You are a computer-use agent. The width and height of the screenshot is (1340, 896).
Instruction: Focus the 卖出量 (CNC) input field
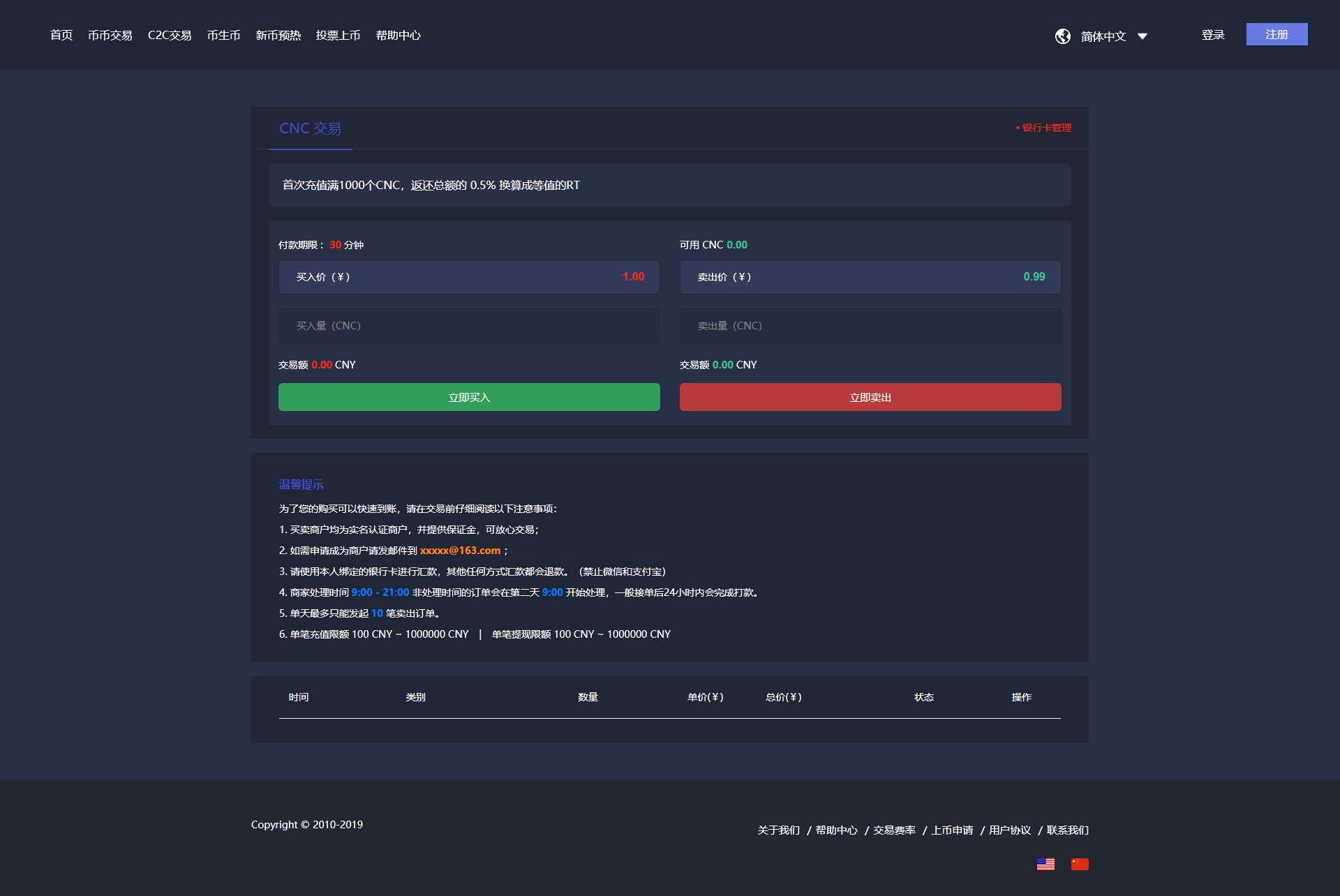(870, 326)
